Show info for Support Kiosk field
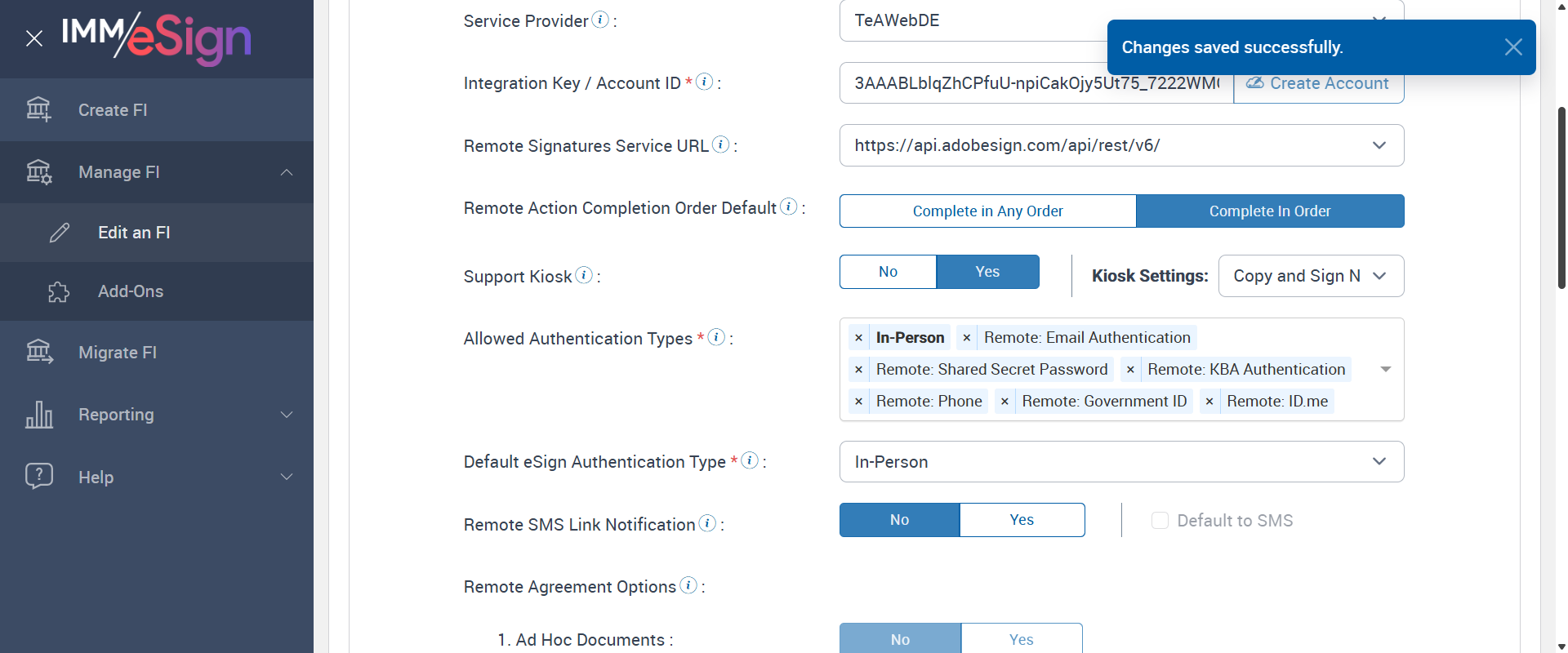1568x653 pixels. point(584,275)
